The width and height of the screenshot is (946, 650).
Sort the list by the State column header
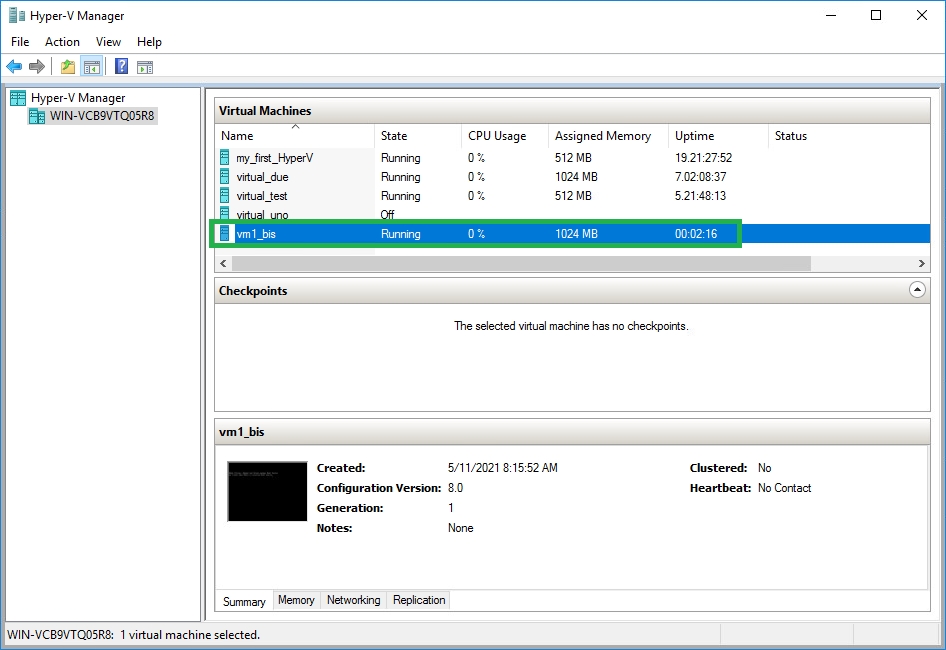pyautogui.click(x=394, y=136)
